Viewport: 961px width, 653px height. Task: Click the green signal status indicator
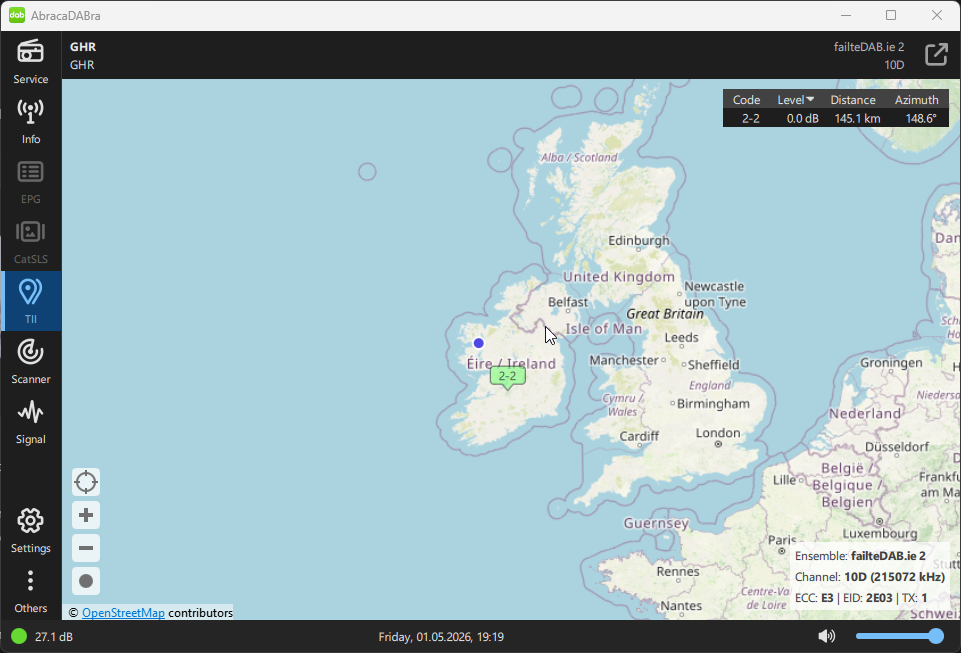pos(19,636)
